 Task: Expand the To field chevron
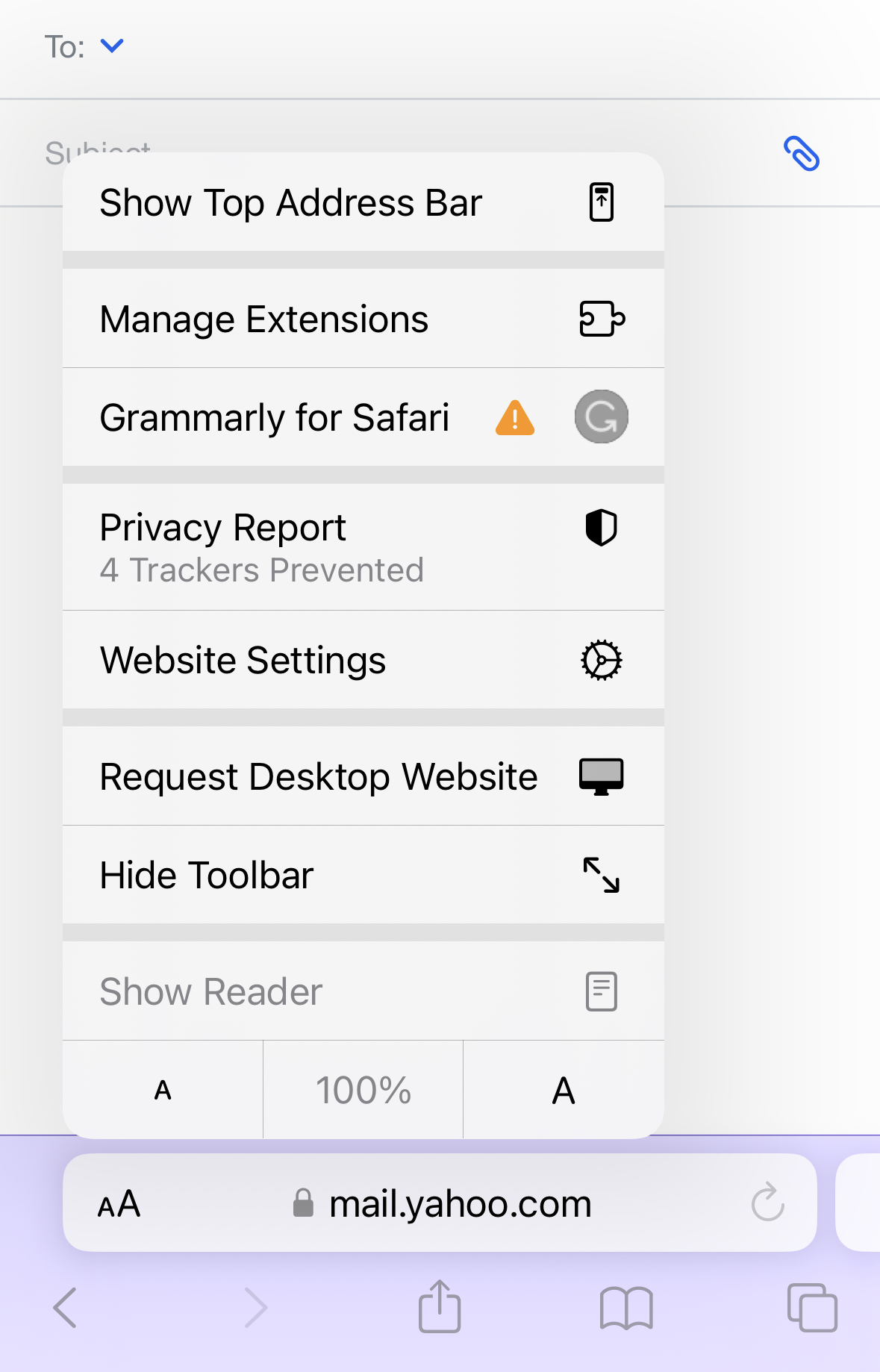[112, 46]
